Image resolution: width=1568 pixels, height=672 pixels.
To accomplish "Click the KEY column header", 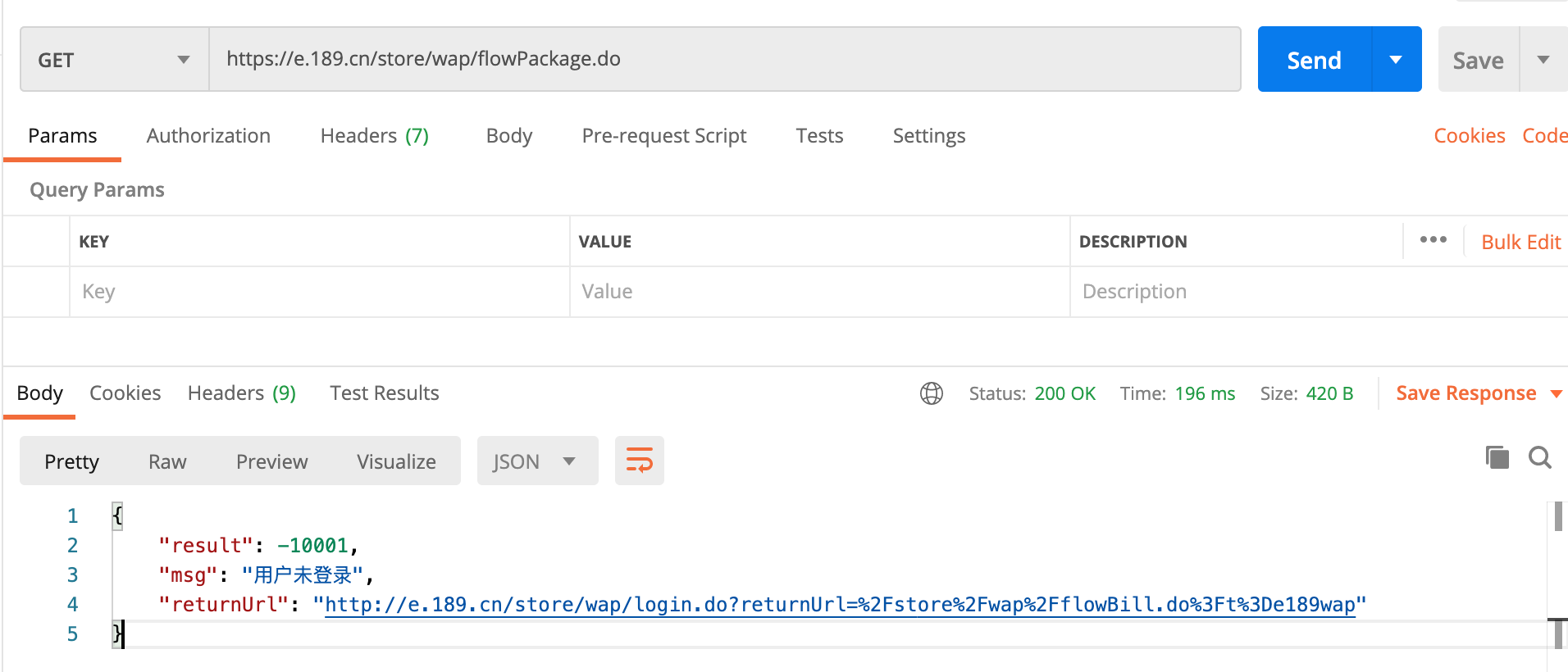I will (x=93, y=242).
